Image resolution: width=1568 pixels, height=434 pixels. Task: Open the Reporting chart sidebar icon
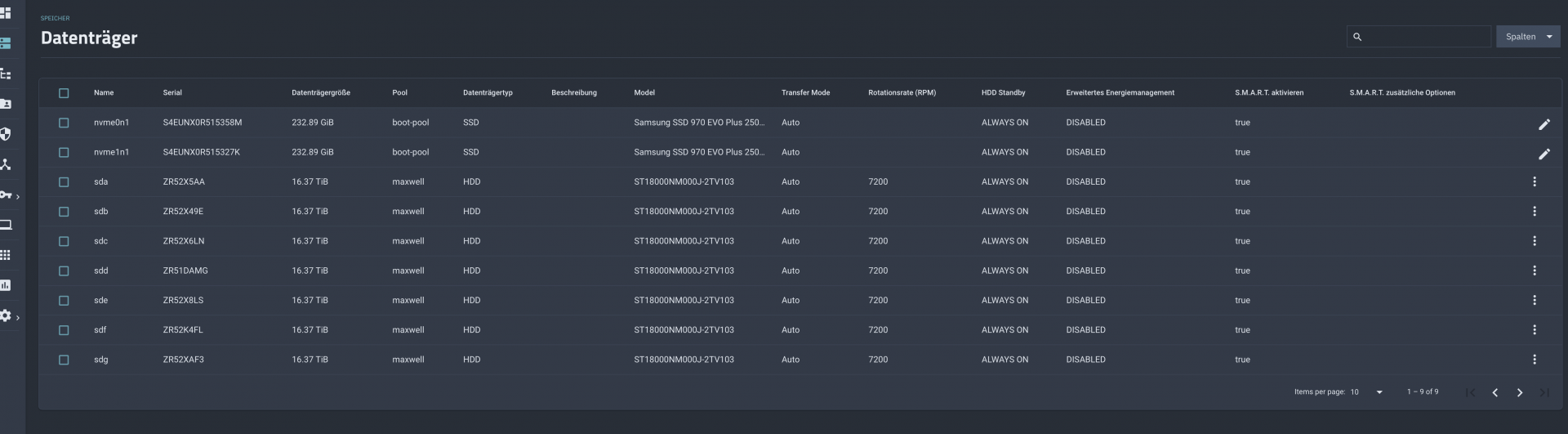(5, 285)
